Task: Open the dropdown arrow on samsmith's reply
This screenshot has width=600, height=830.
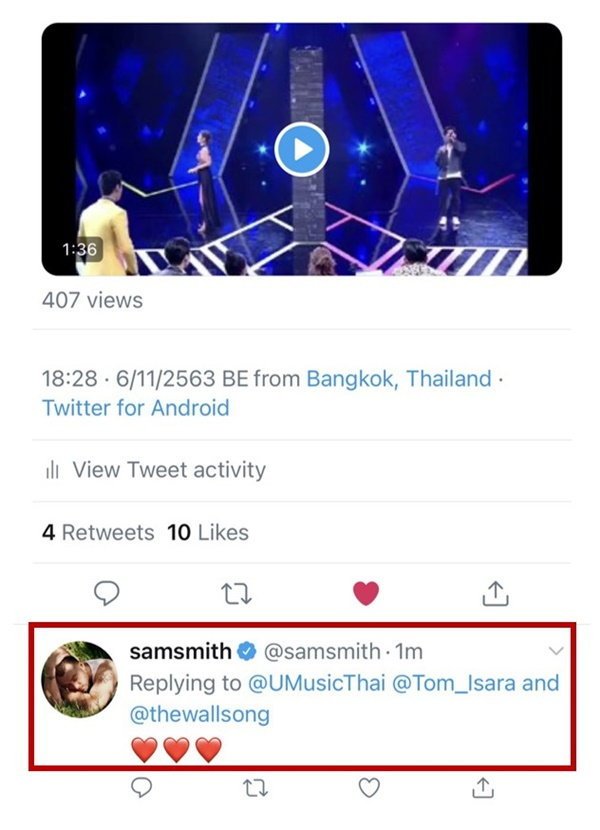Action: (x=556, y=652)
